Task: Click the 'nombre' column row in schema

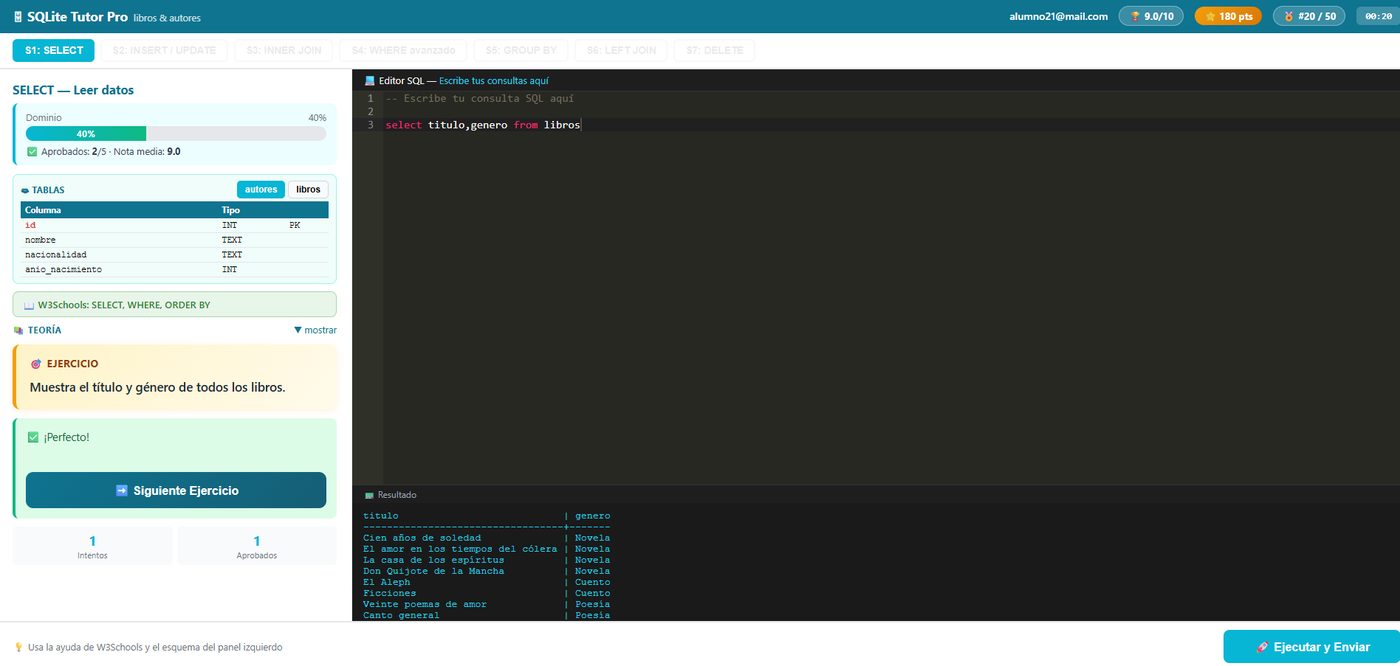Action: click(174, 240)
